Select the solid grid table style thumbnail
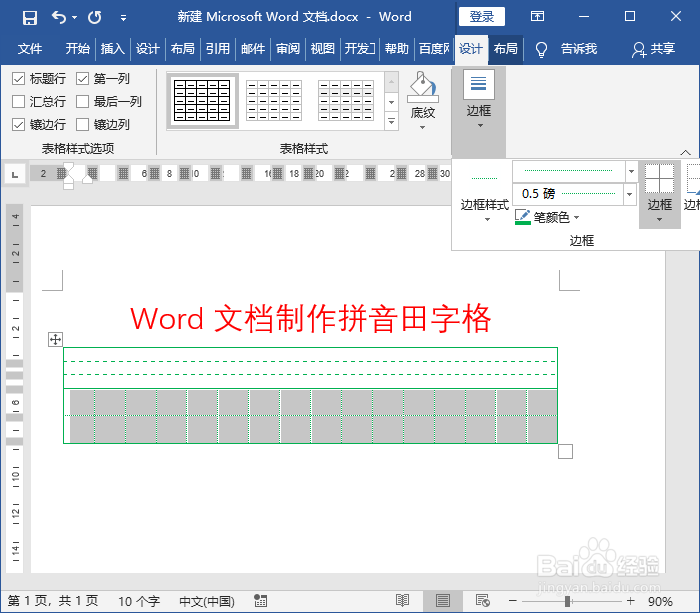Screen dimensions: 700x613 202,100
